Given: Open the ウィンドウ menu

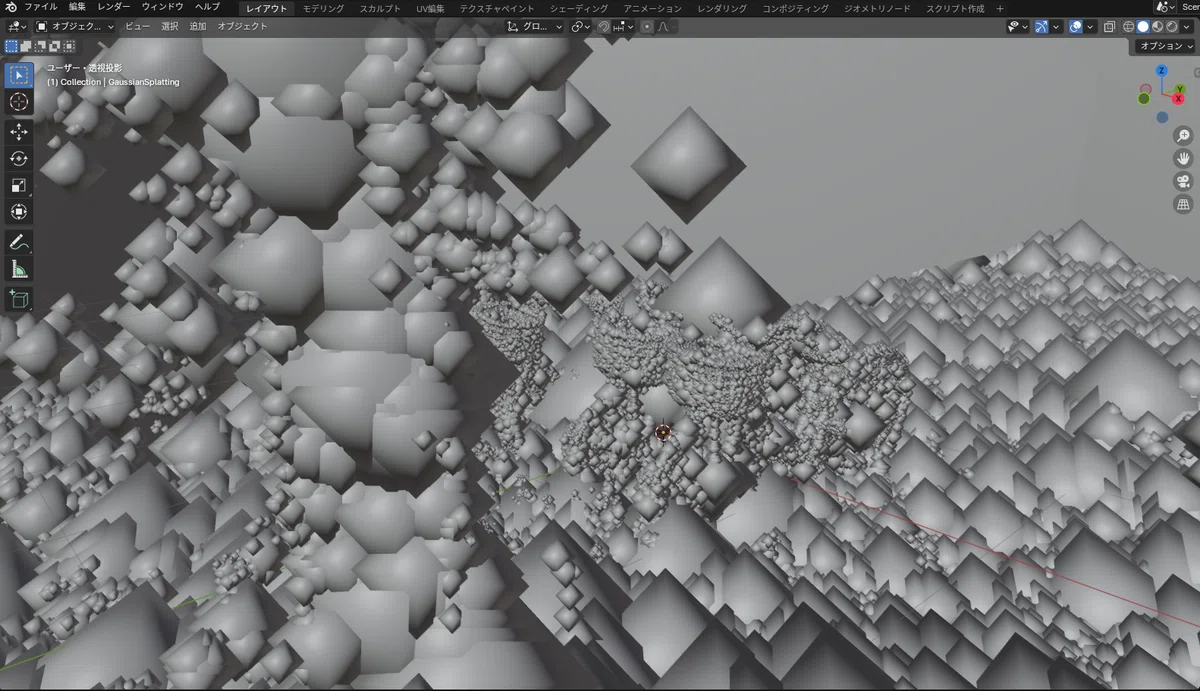Looking at the screenshot, I should coord(161,7).
